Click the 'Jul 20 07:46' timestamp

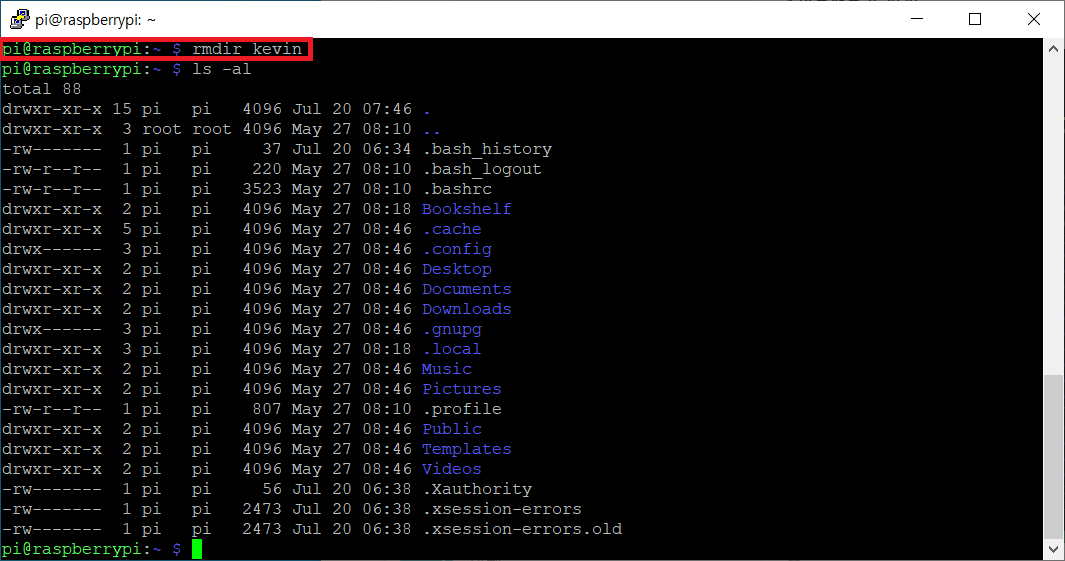[x=352, y=109]
